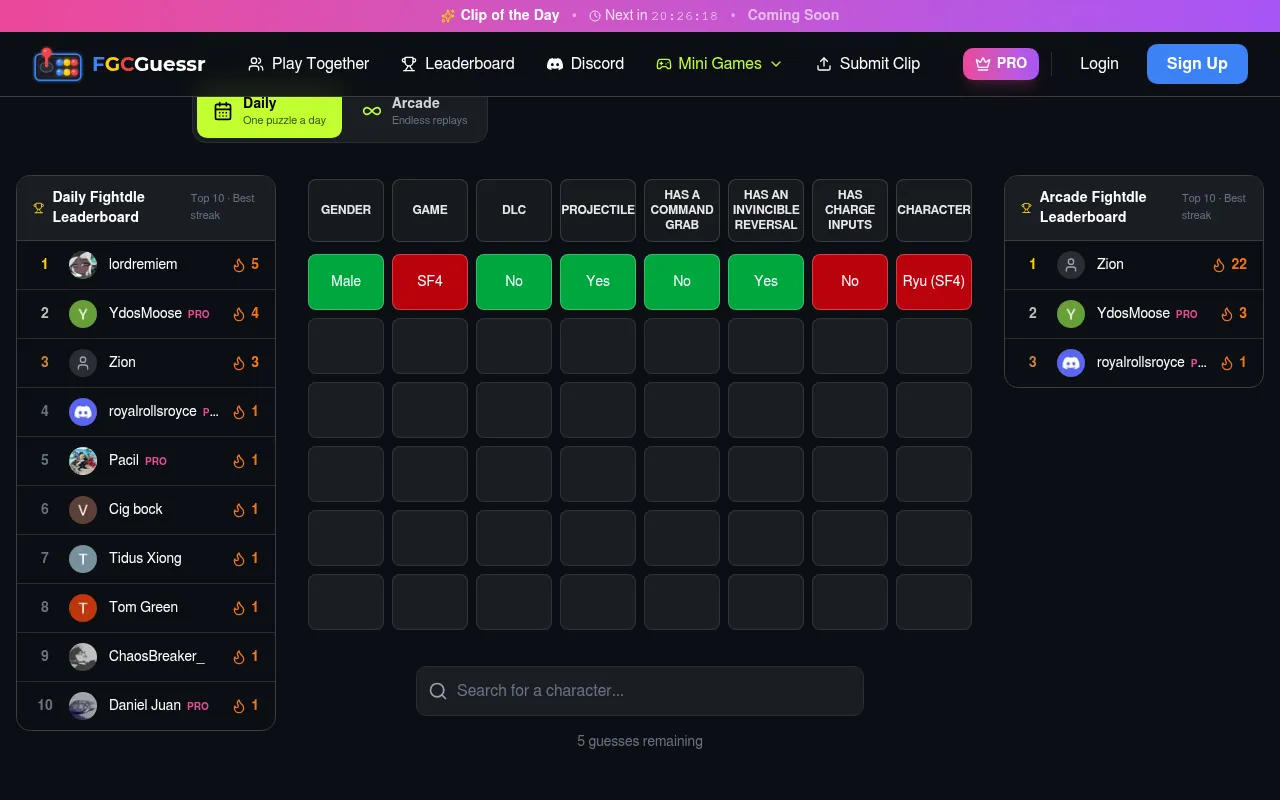
Task: Click the PROJECTILE column header
Action: pos(598,210)
